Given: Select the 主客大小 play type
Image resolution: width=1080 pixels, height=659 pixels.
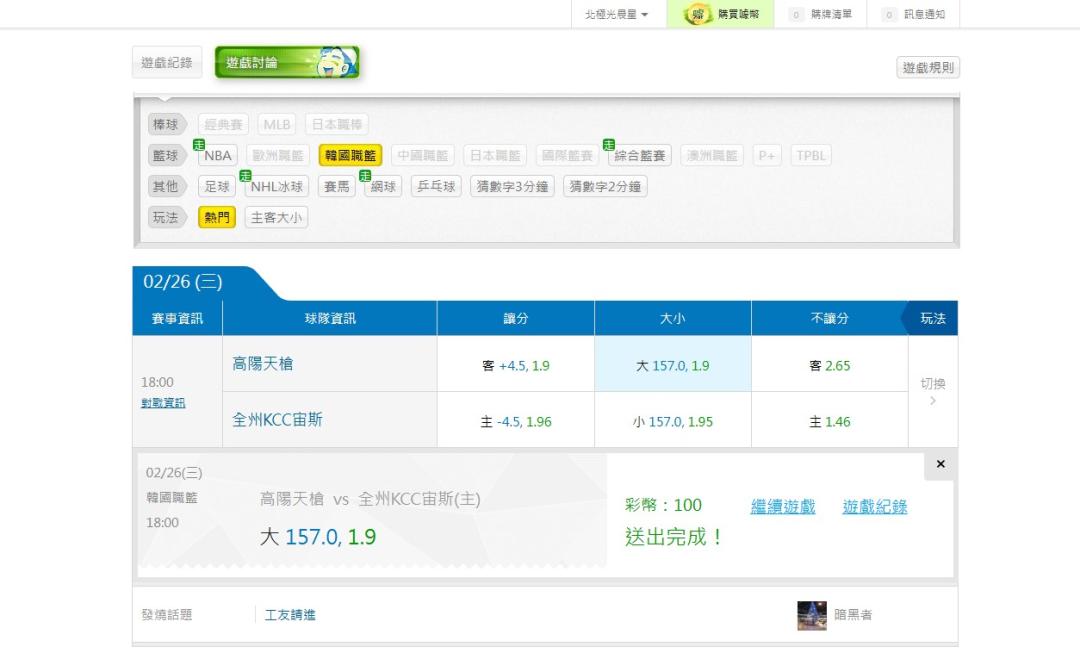Looking at the screenshot, I should [276, 218].
